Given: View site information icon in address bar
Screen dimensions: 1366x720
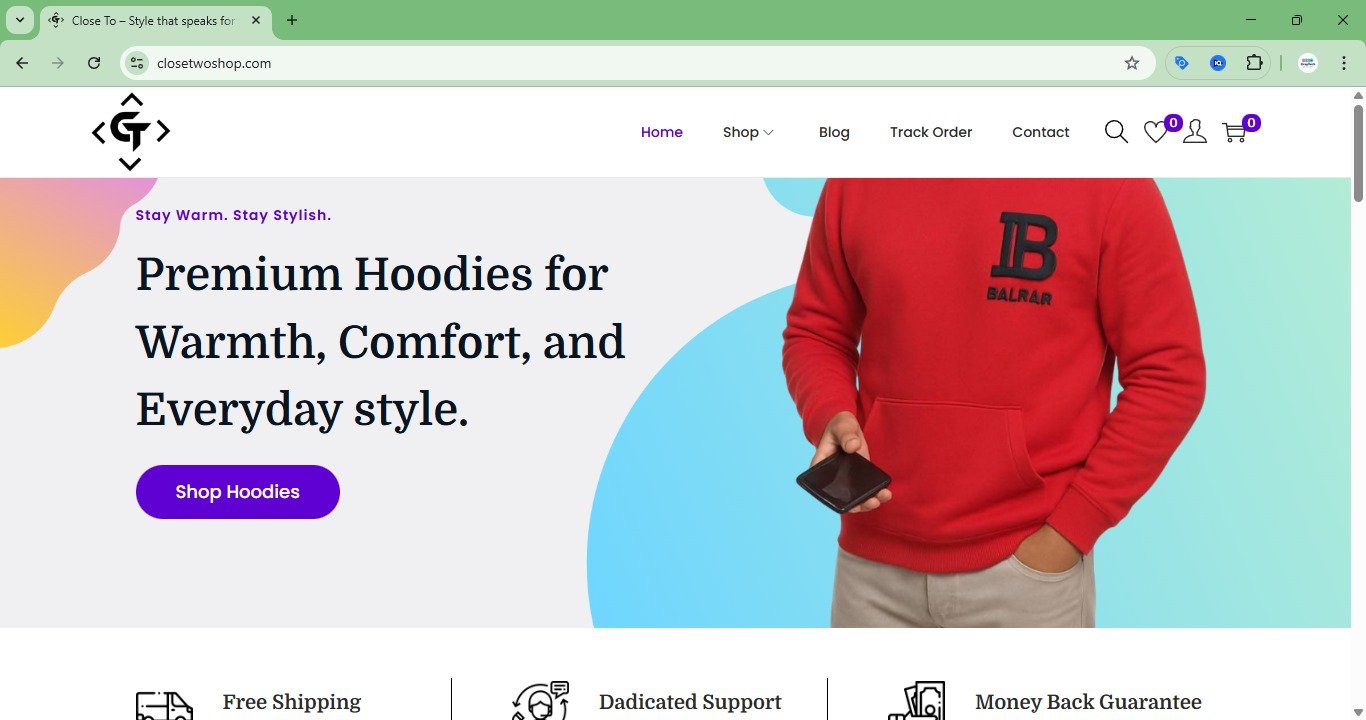Looking at the screenshot, I should point(137,63).
